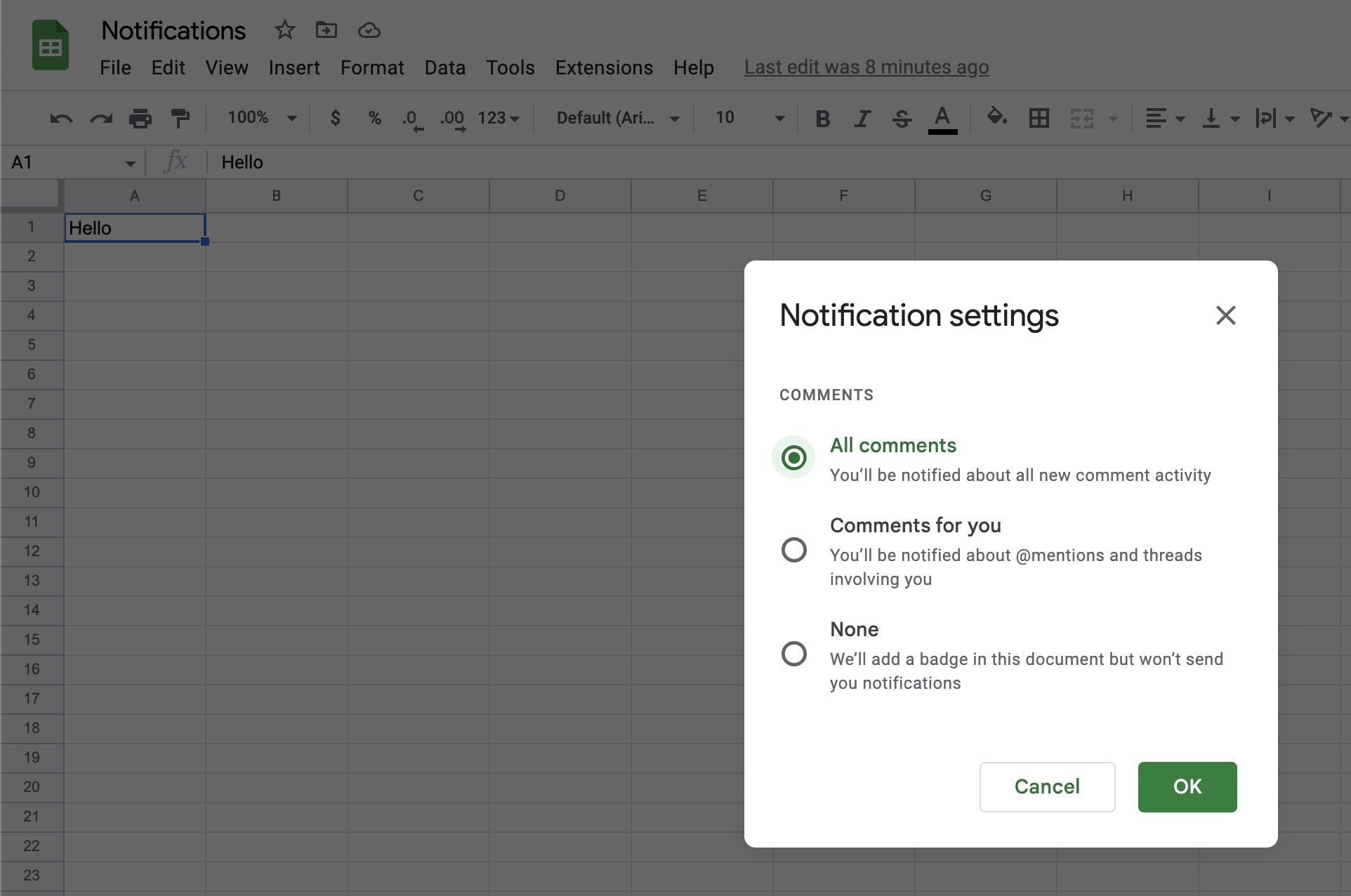Select column F header
The width and height of the screenshot is (1351, 896).
pyautogui.click(x=843, y=196)
